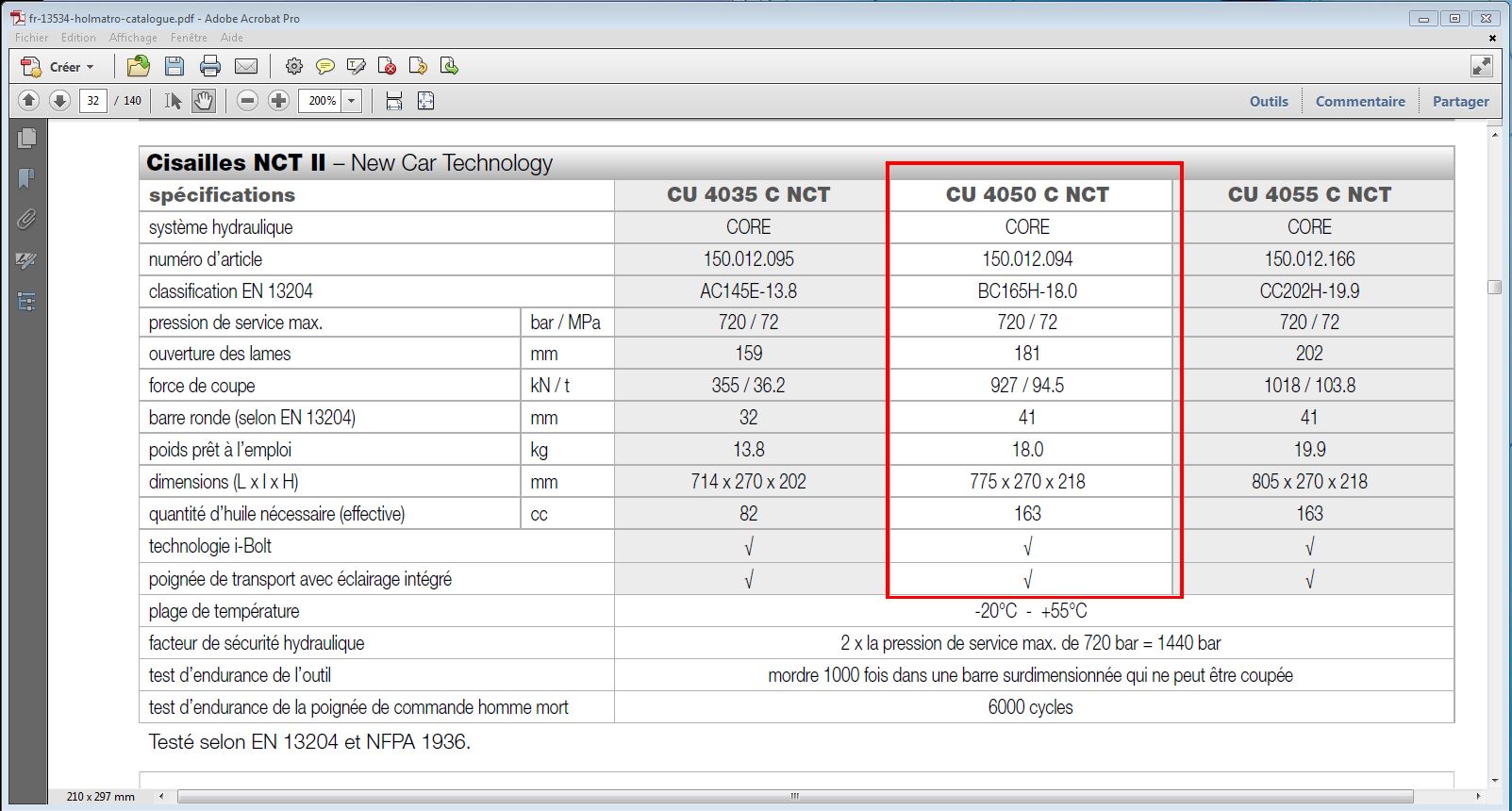Click the scroll-left arrow of the horizontal scrollbar
Viewport: 1512px width, 811px height.
point(161,796)
